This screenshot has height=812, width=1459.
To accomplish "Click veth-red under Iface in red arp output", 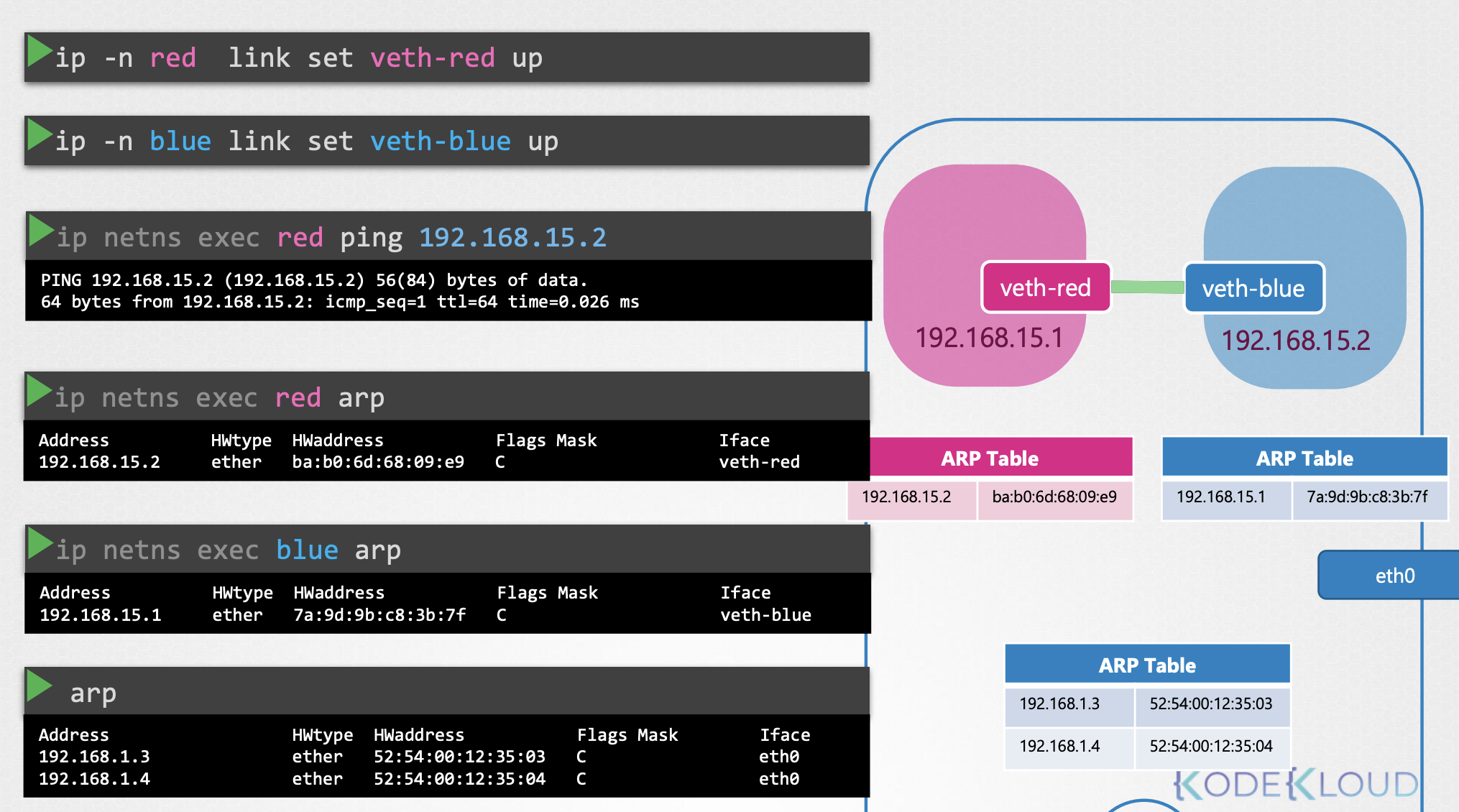I will tap(760, 462).
